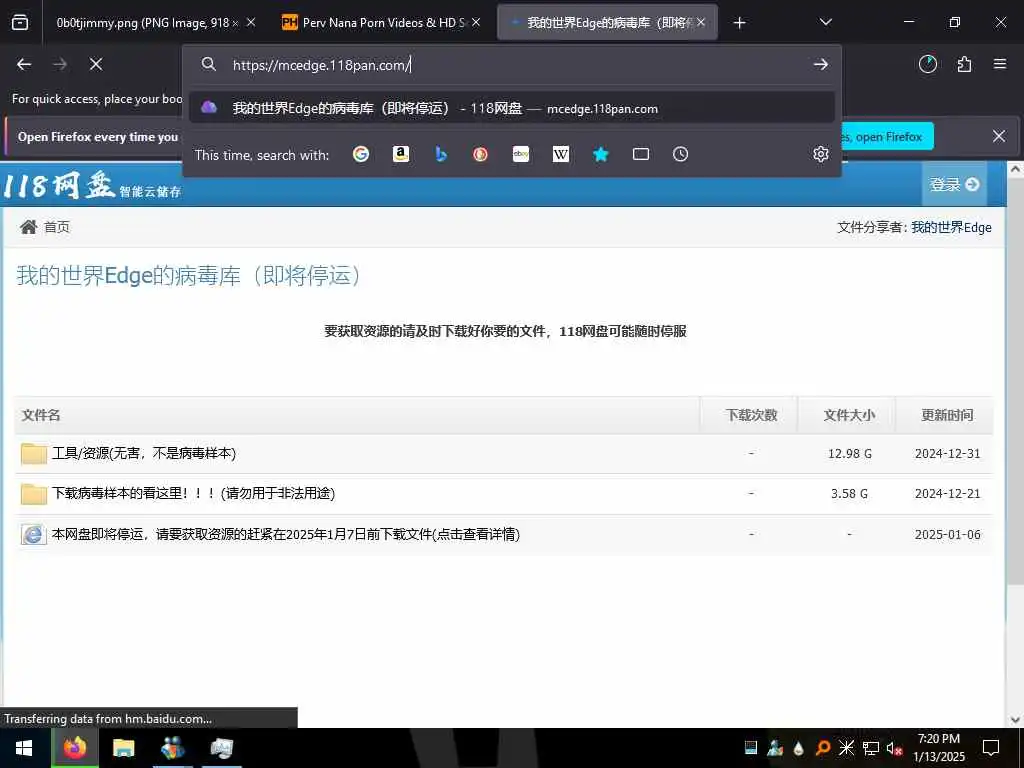Open 工具/资源(无害, 不是病毒样本) folder

144,453
